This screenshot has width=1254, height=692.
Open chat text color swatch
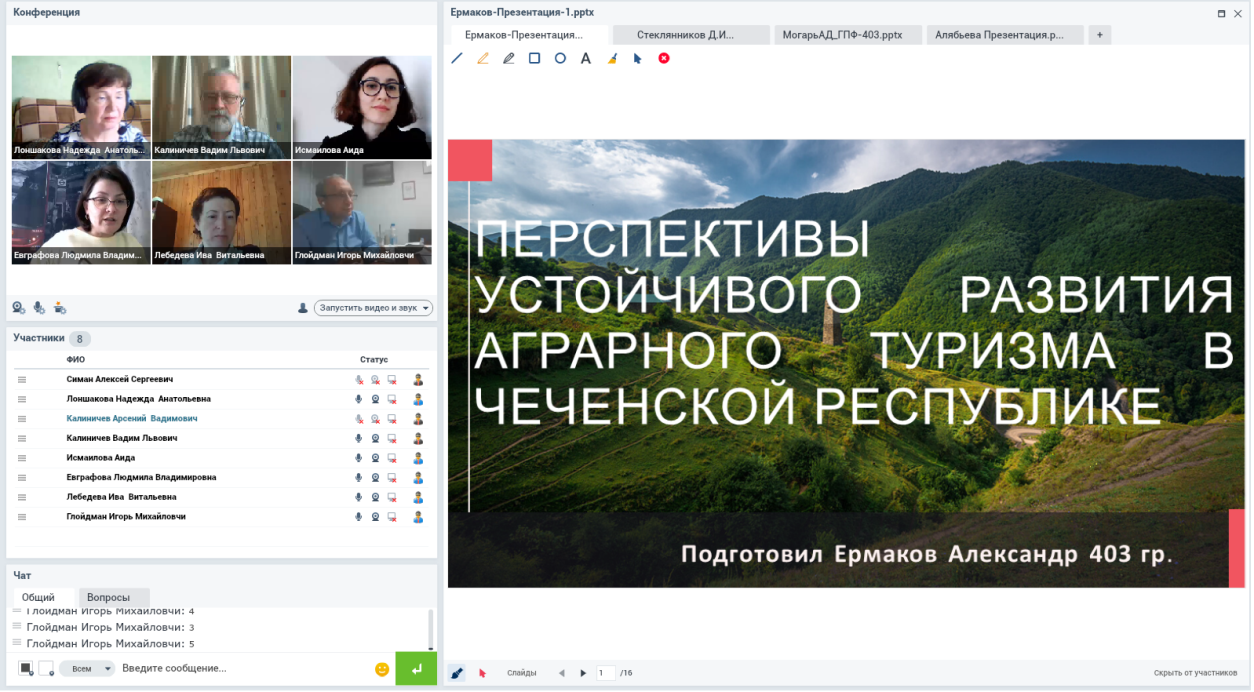pyautogui.click(x=26, y=669)
